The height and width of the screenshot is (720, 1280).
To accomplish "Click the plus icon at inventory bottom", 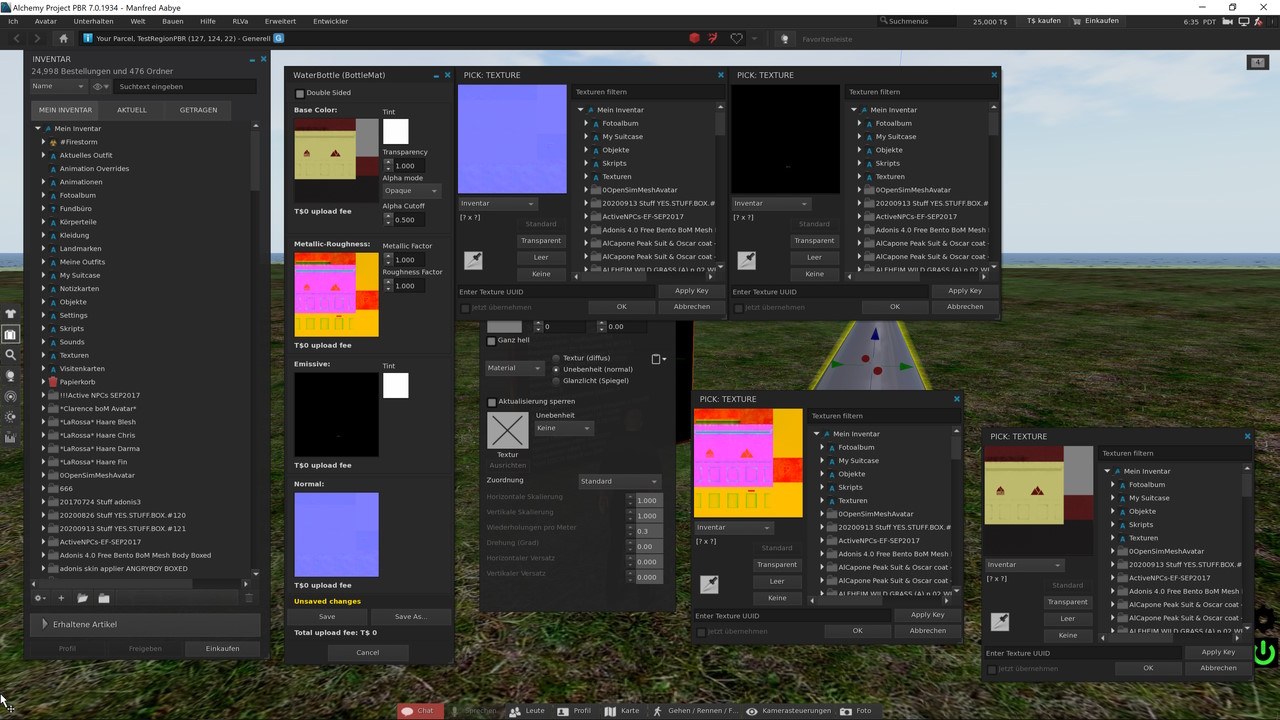I will tap(61, 598).
